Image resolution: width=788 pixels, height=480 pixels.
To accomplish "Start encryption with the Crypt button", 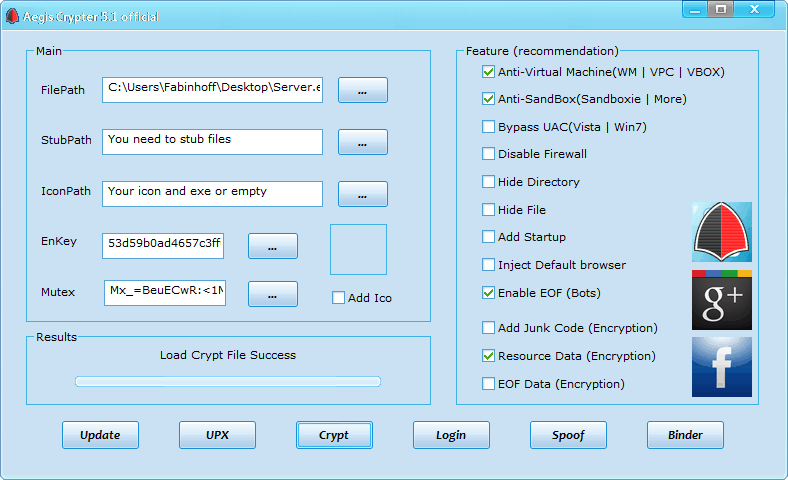I will [334, 435].
